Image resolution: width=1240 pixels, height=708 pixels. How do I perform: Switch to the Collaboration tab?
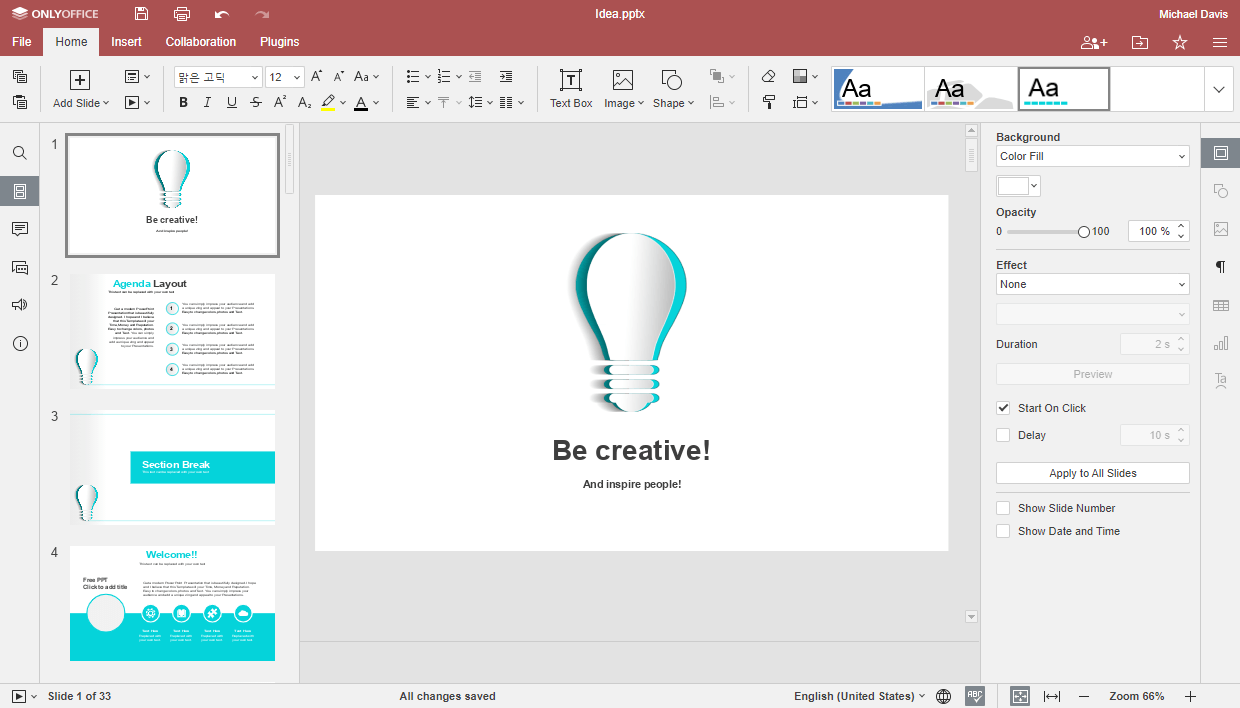pos(201,42)
